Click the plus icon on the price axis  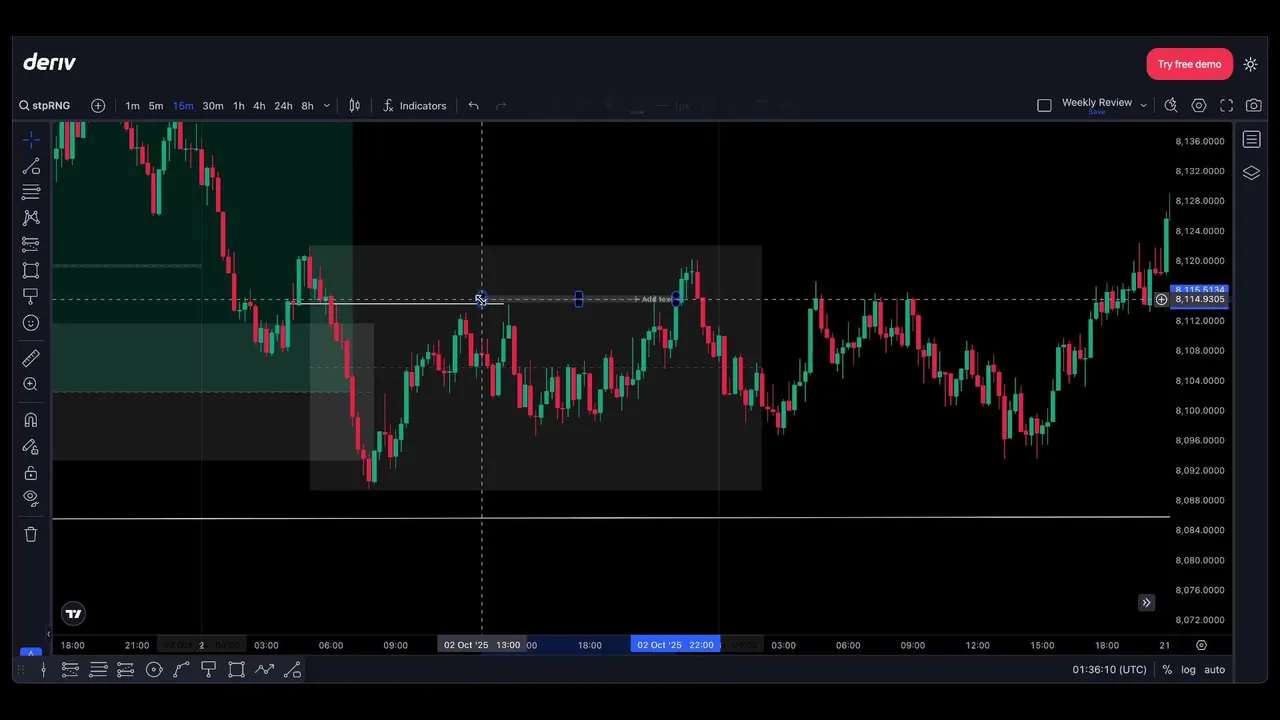coord(1161,299)
